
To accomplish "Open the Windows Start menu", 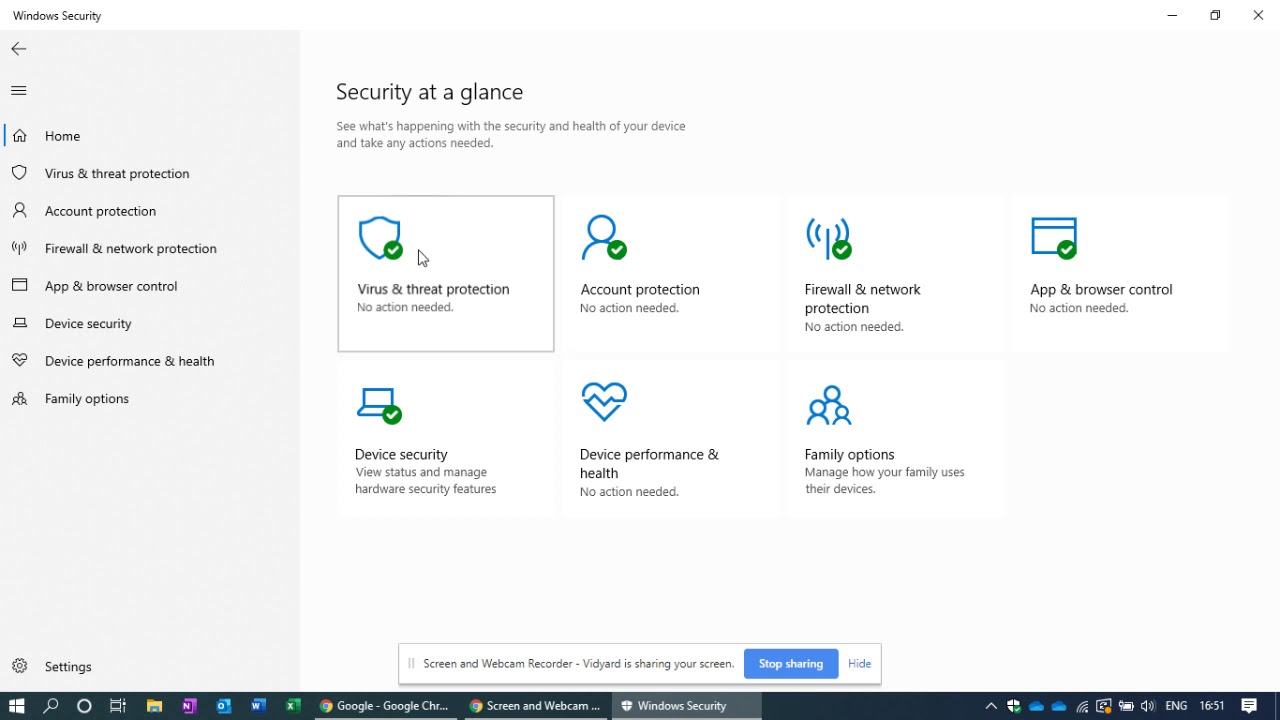I will [x=17, y=706].
